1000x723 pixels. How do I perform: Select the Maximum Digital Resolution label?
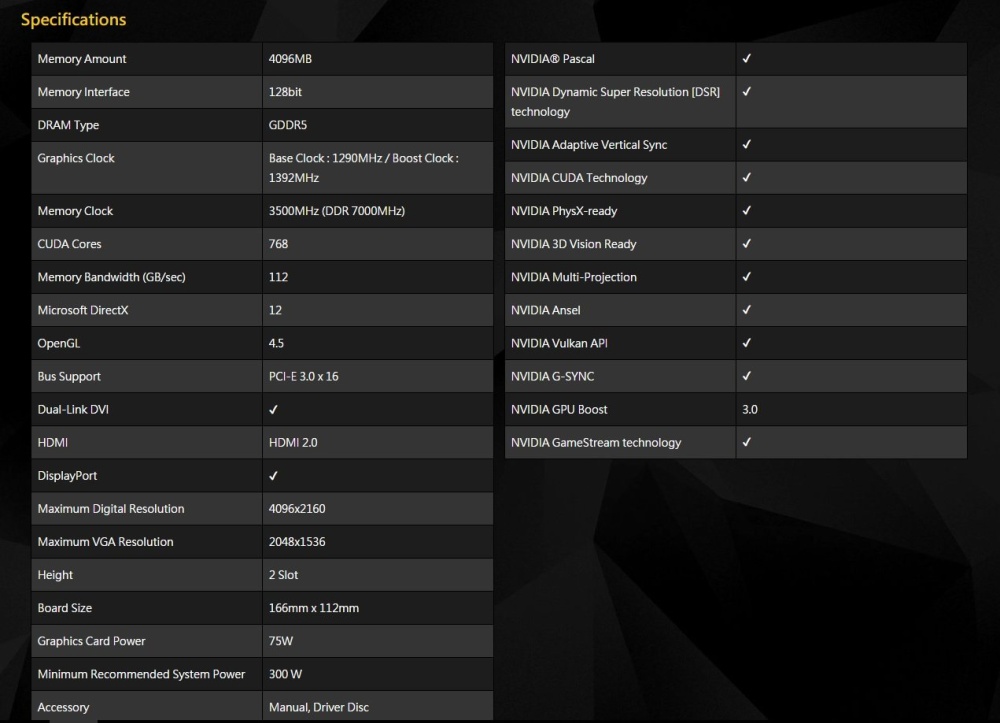pos(111,509)
